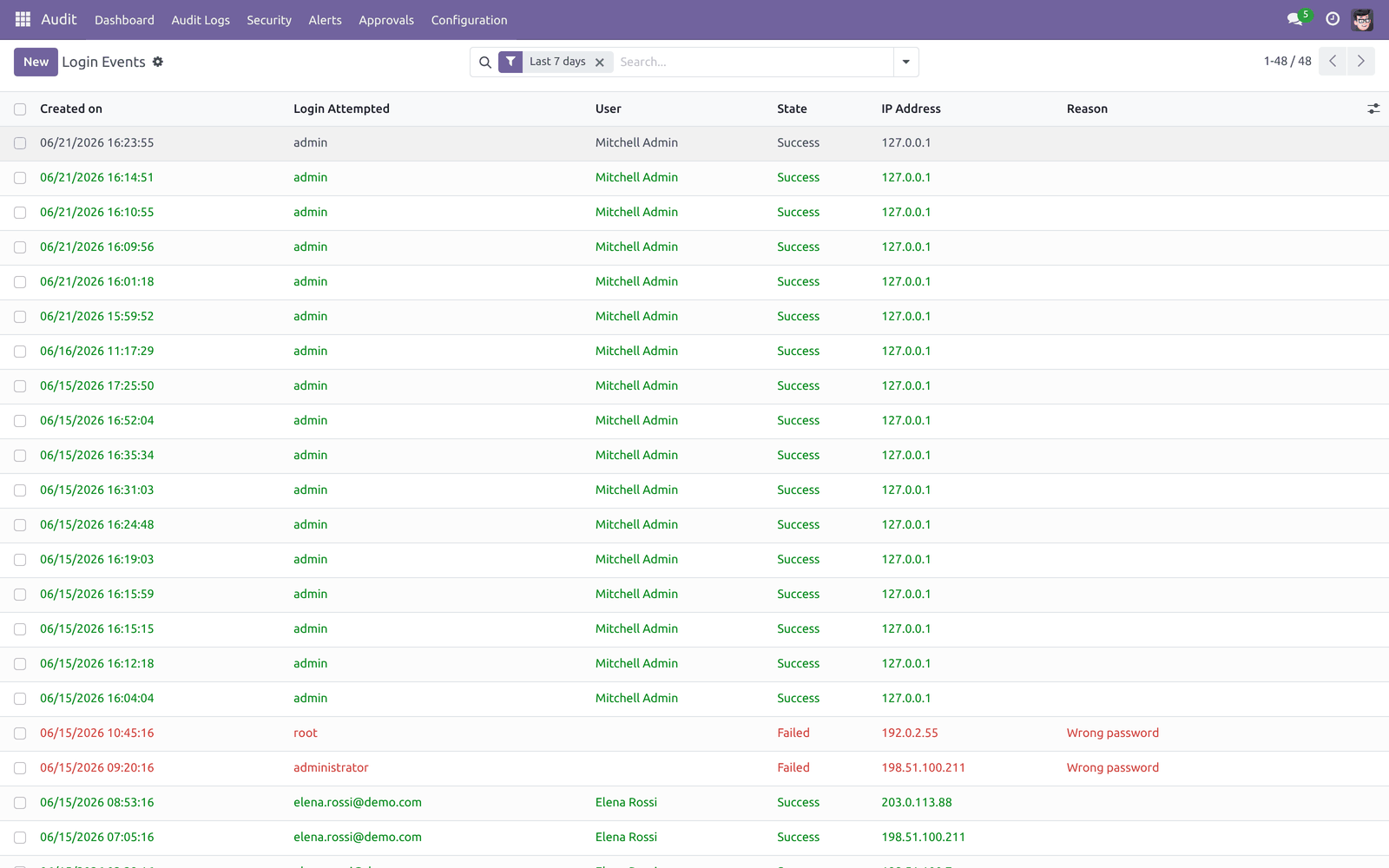Check the failed administrator login row
The height and width of the screenshot is (868, 1389).
click(20, 768)
